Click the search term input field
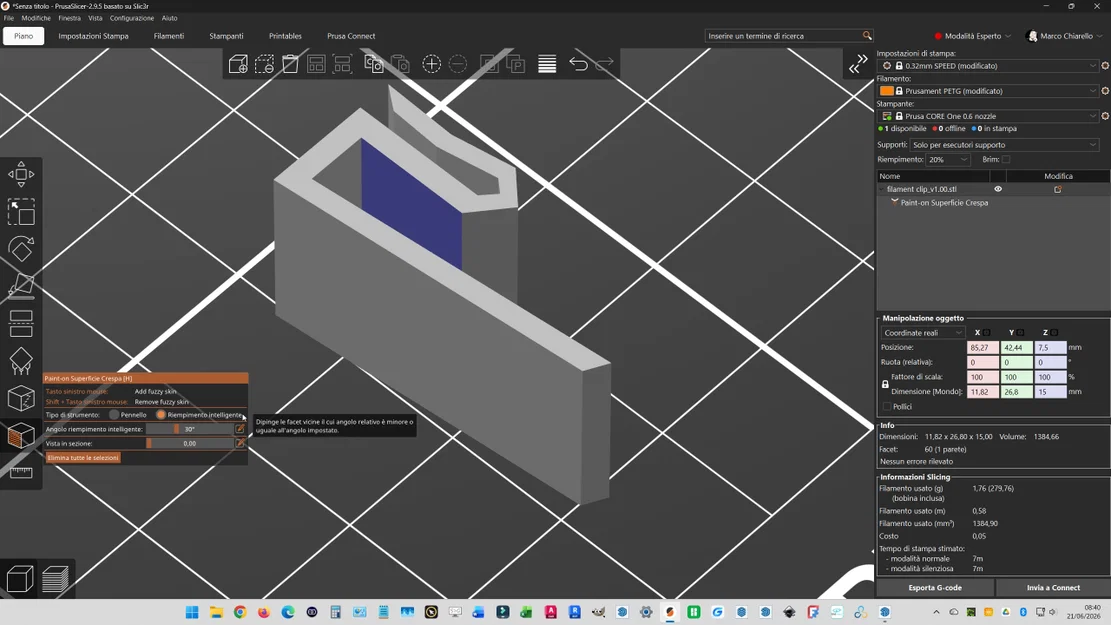The image size is (1111, 625). click(783, 35)
